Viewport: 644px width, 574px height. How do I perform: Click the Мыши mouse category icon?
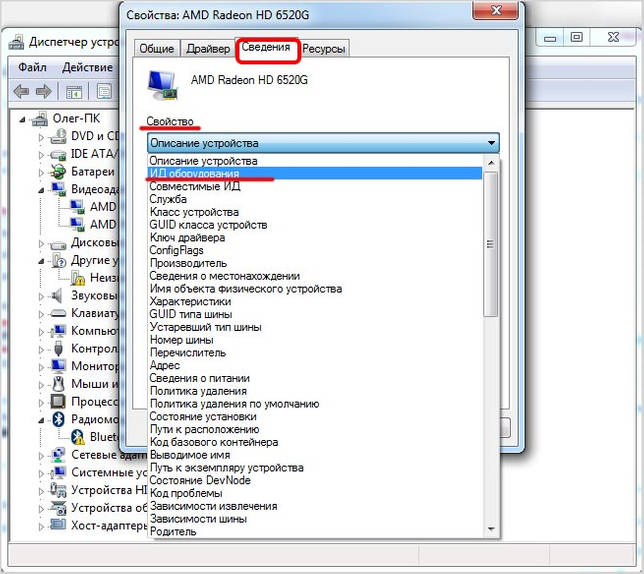[x=58, y=384]
